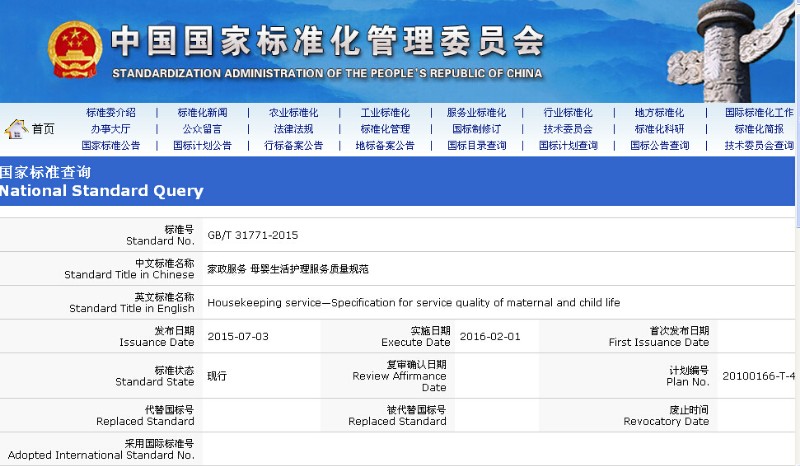The height and width of the screenshot is (466, 800).
Task: Open 技术委员会查询 link
Action: (759, 145)
